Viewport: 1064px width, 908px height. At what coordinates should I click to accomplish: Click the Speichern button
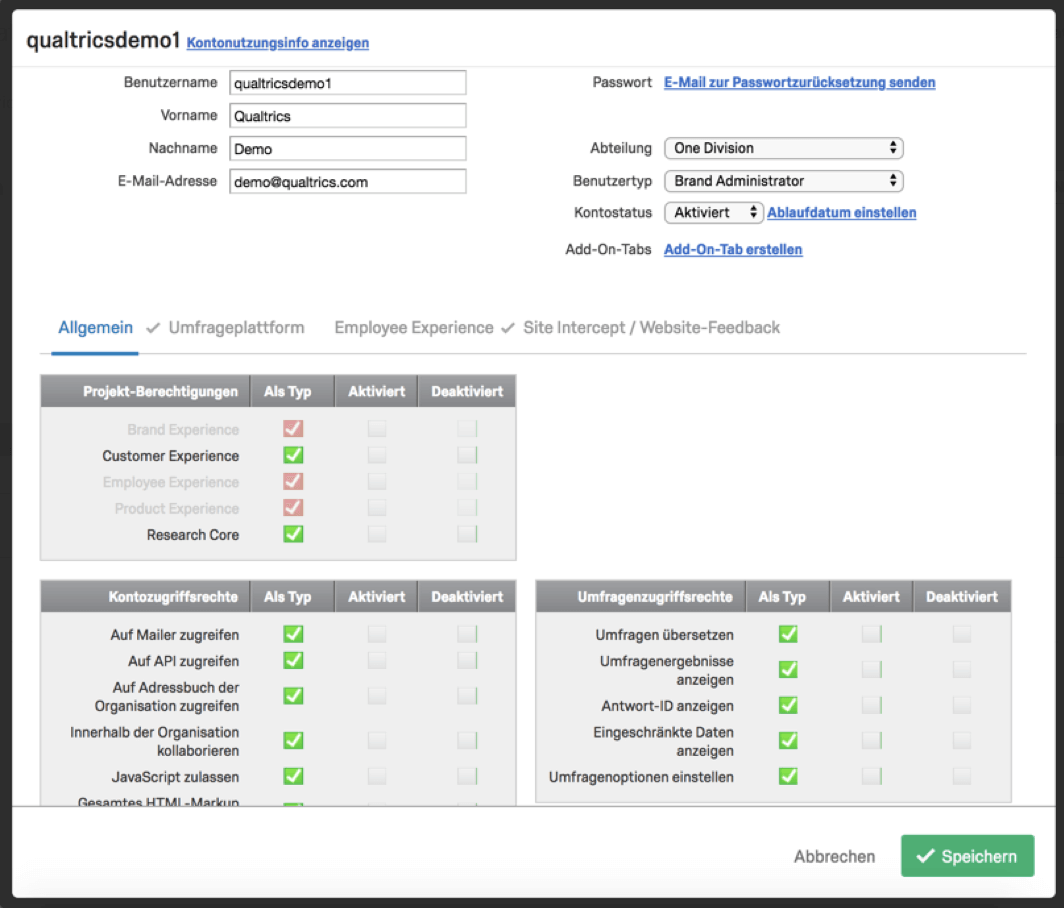point(968,856)
